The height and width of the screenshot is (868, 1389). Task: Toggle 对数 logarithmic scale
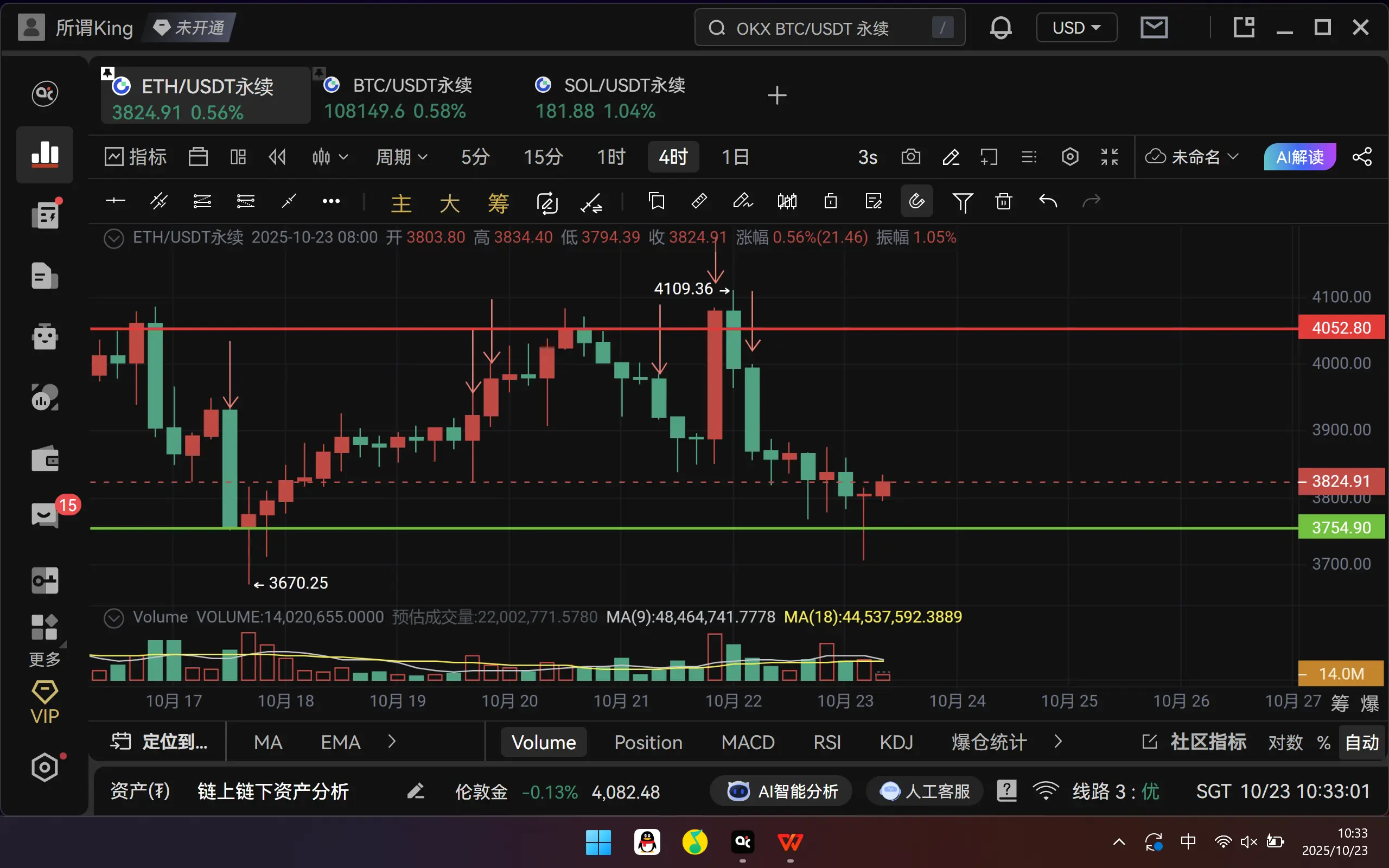coord(1285,742)
